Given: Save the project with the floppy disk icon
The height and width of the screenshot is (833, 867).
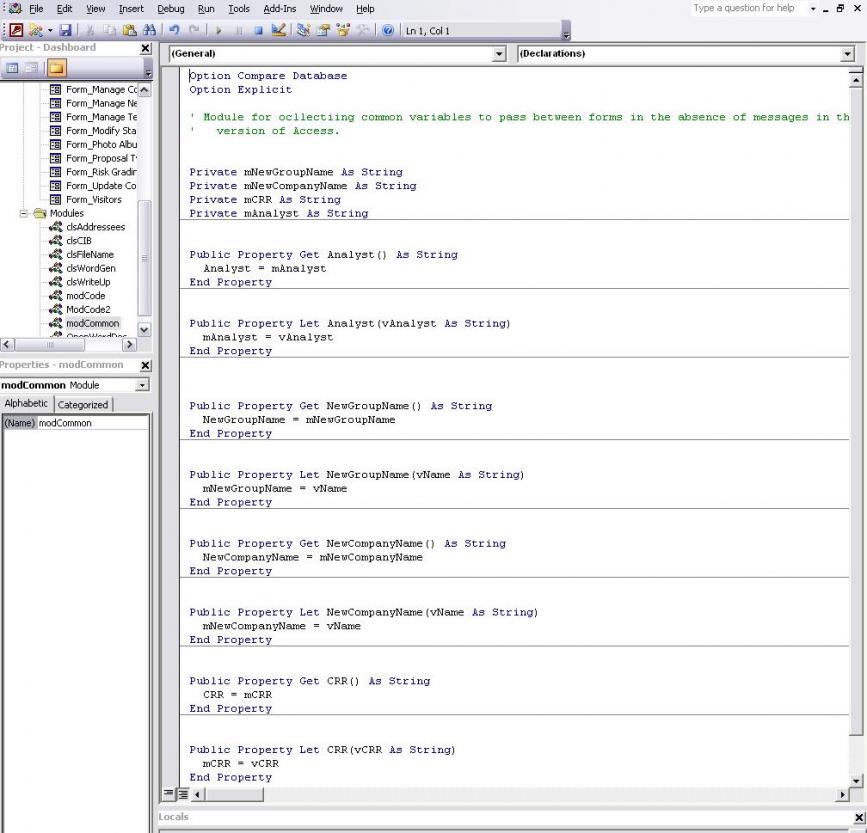Looking at the screenshot, I should [65, 31].
